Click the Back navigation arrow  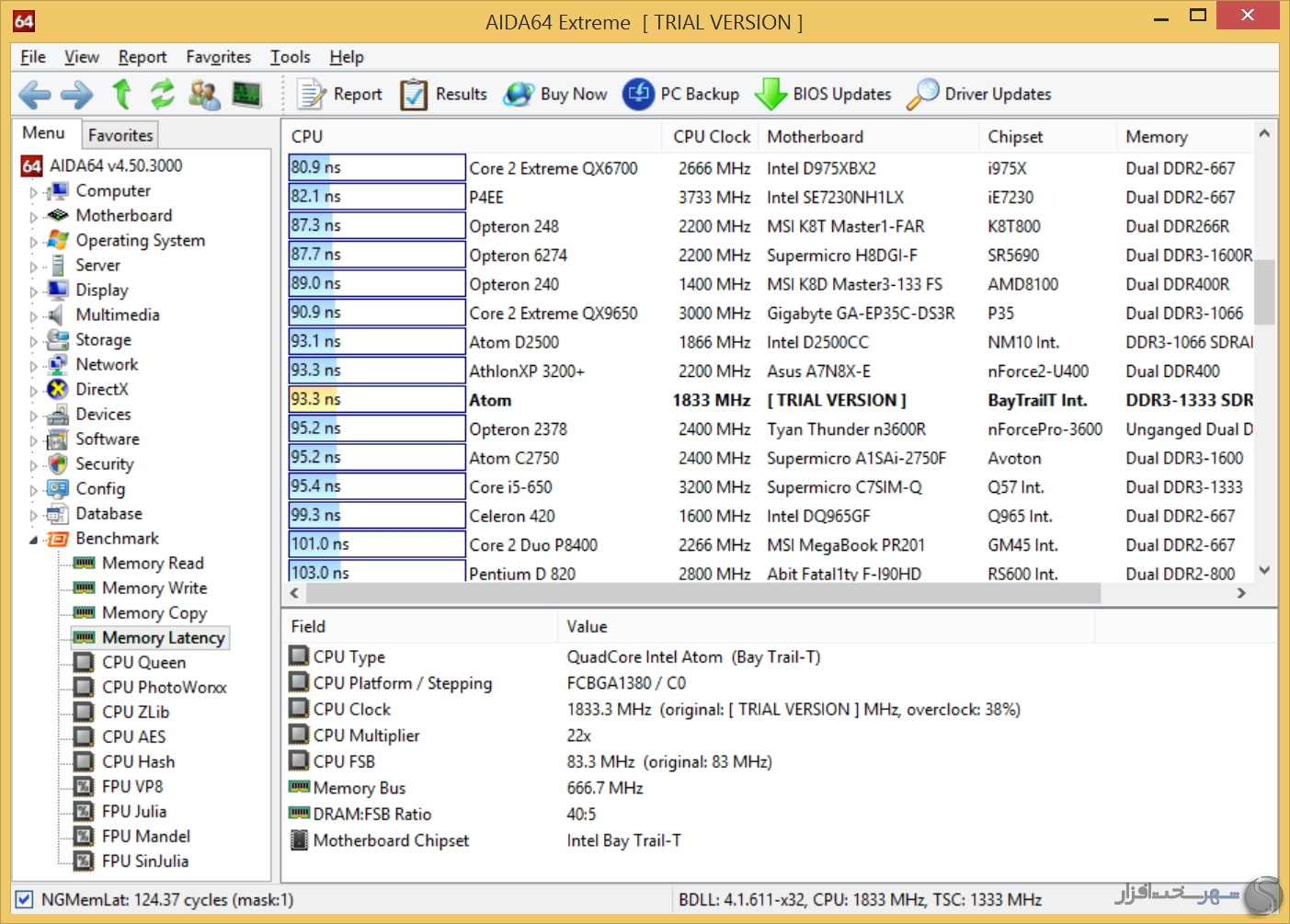pyautogui.click(x=35, y=94)
